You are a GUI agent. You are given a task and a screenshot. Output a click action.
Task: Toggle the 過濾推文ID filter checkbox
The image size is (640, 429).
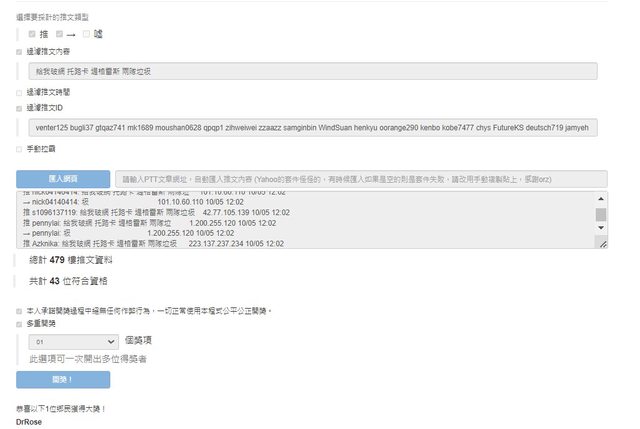[x=20, y=107]
